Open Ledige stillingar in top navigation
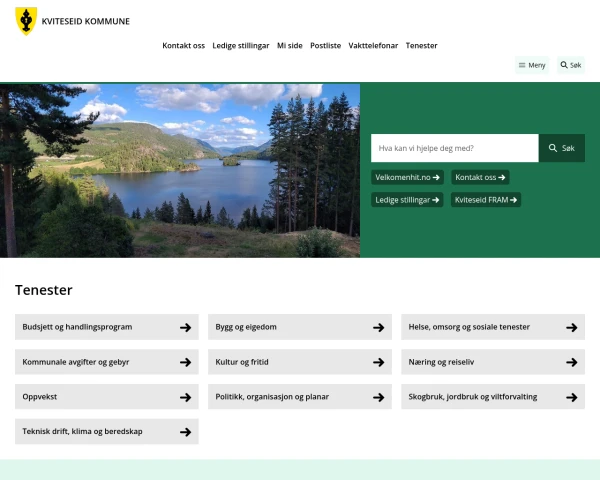Image resolution: width=600 pixels, height=480 pixels. [x=241, y=46]
